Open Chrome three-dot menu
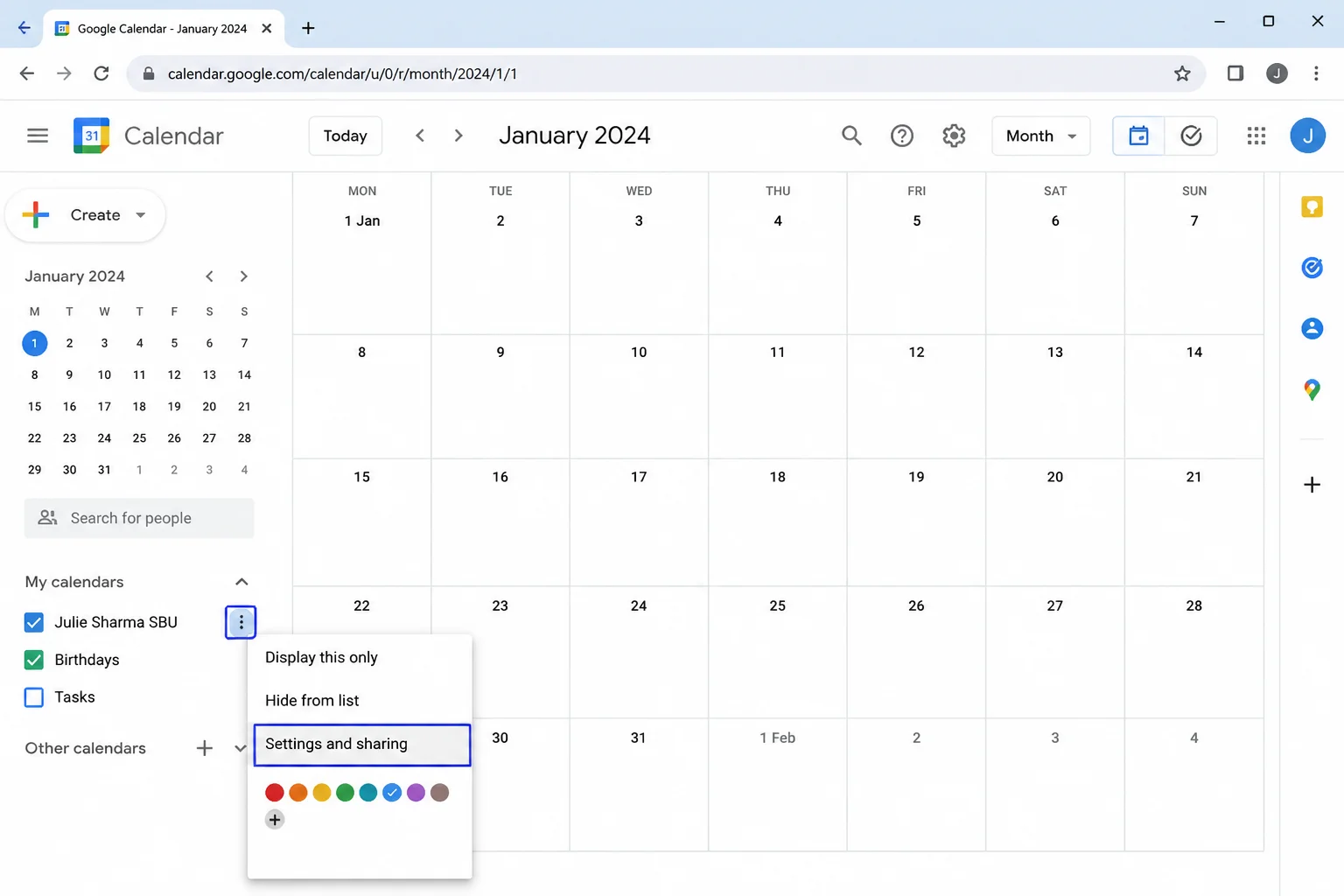 tap(1316, 73)
